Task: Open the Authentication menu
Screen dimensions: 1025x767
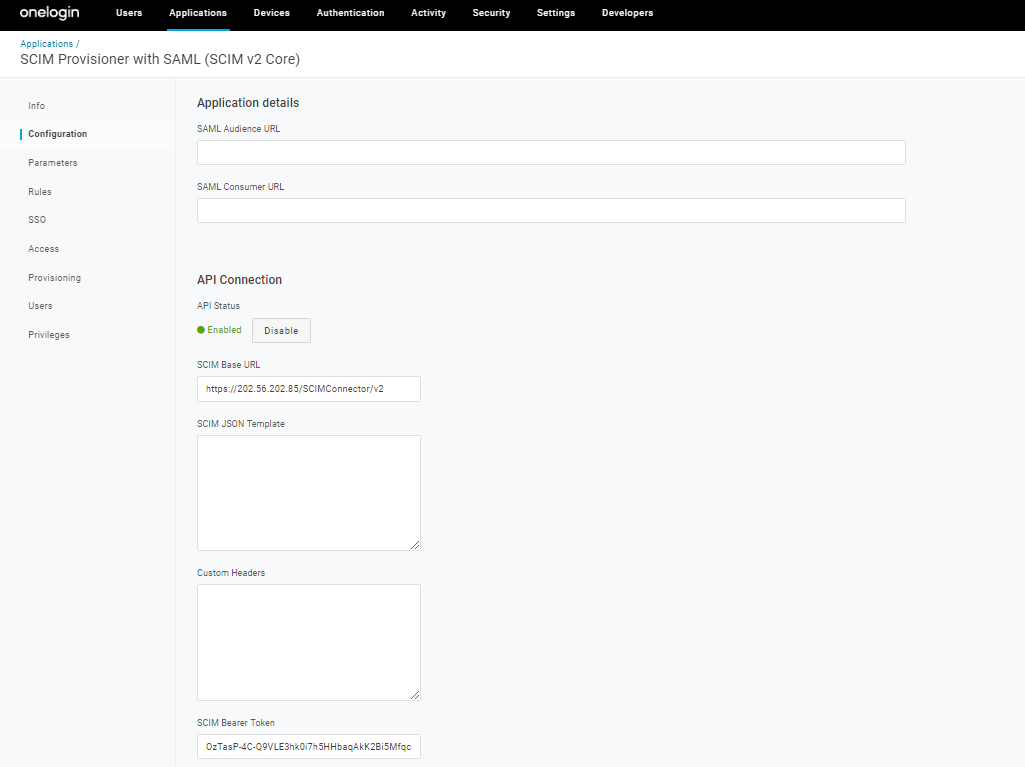Action: [350, 13]
